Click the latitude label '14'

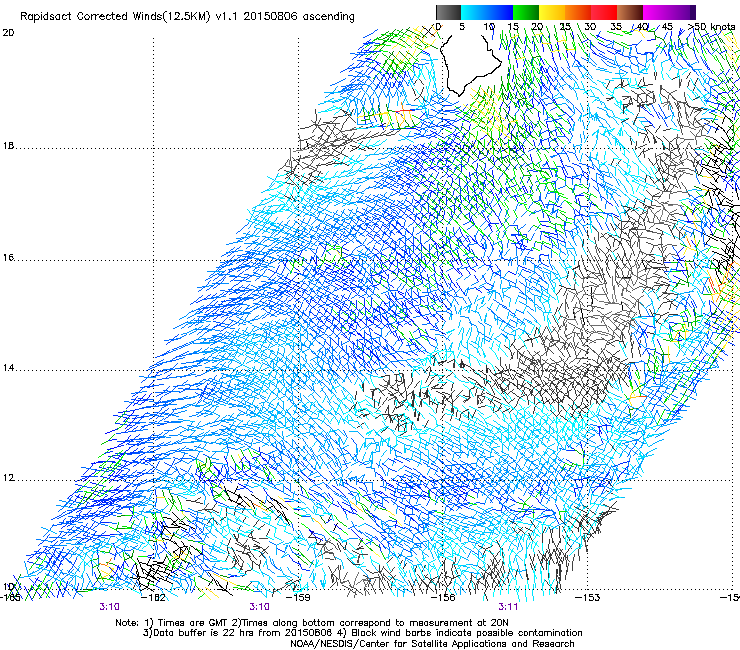(8, 368)
